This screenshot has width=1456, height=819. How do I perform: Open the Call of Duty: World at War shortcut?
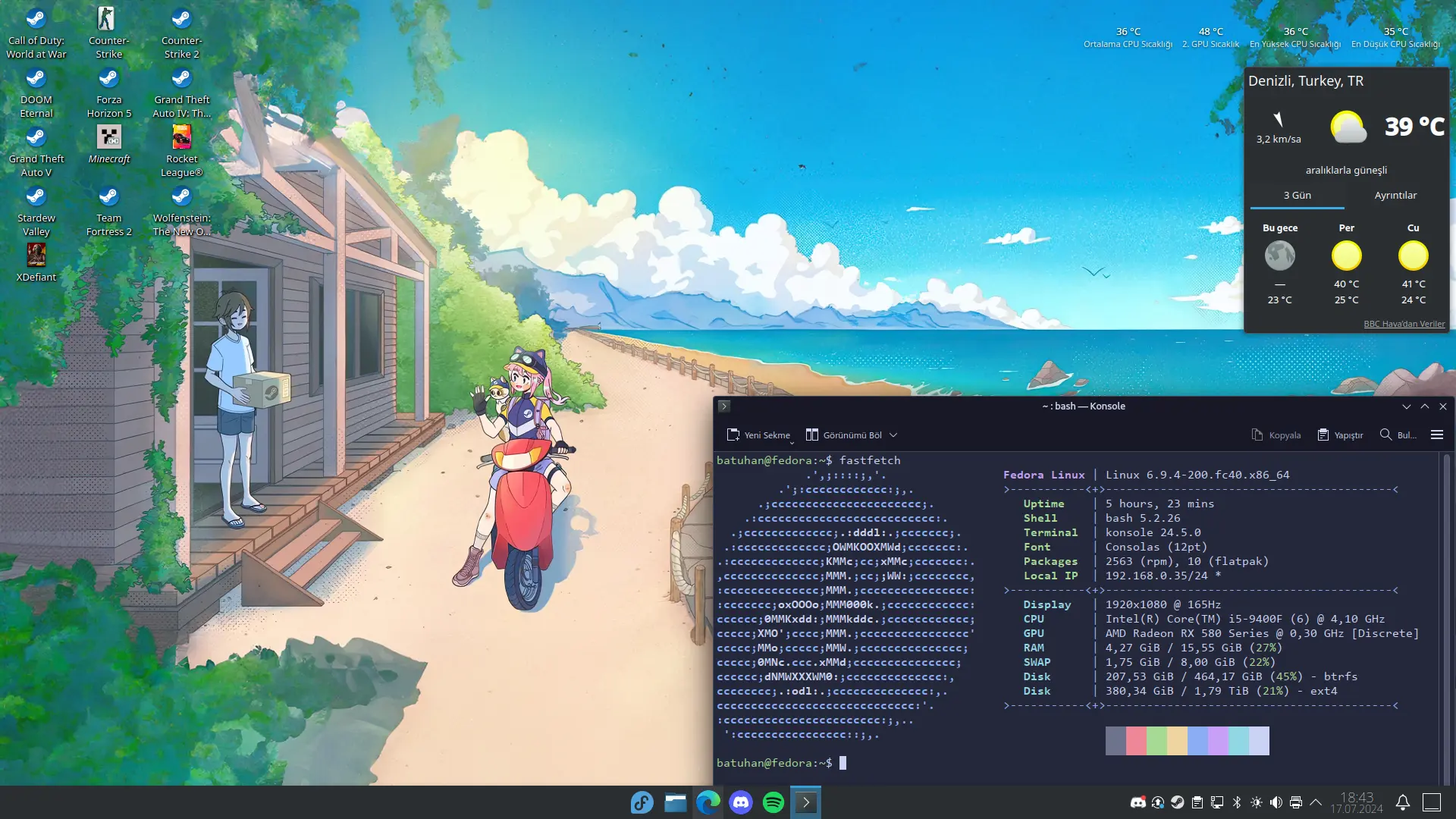[36, 33]
